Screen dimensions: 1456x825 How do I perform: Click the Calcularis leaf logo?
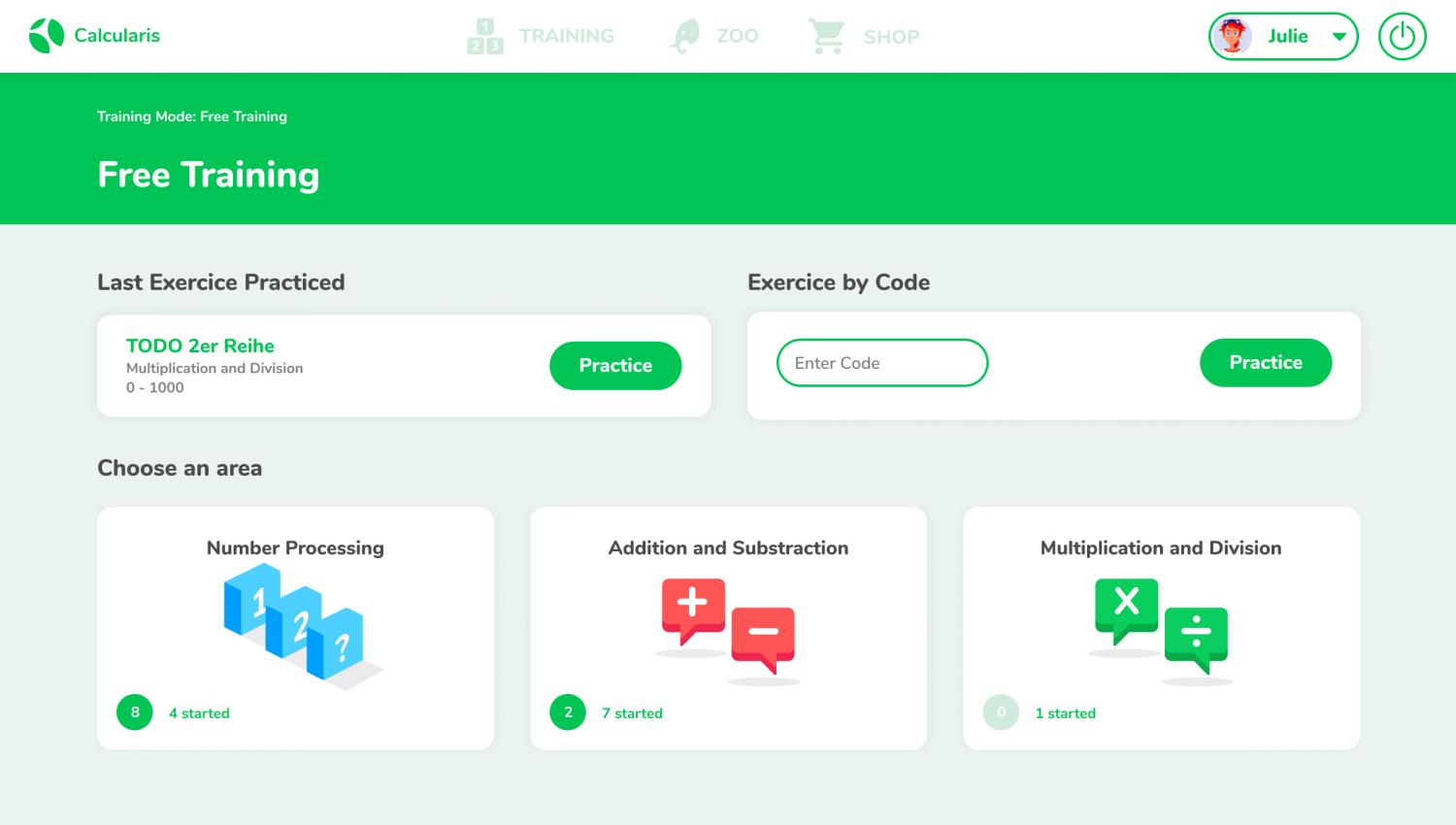click(47, 36)
